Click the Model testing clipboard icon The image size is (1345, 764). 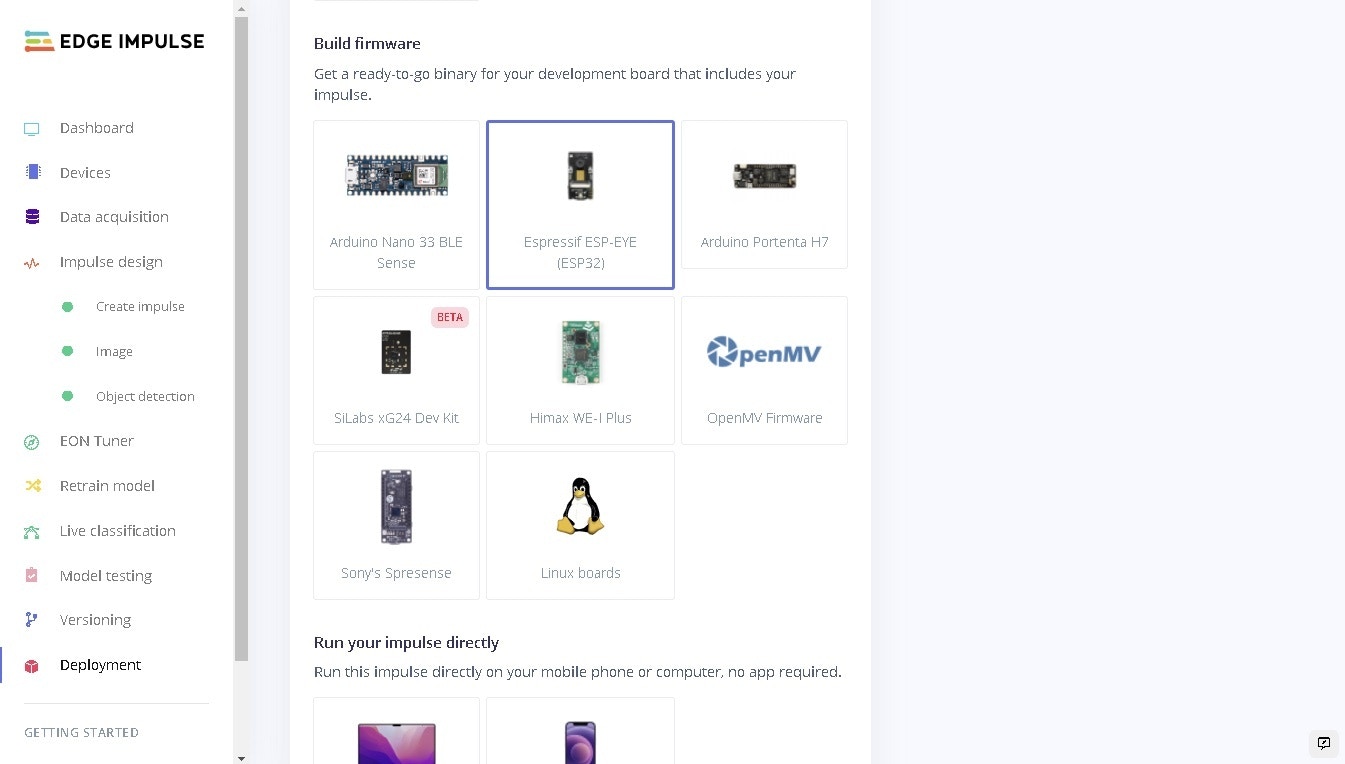point(32,576)
